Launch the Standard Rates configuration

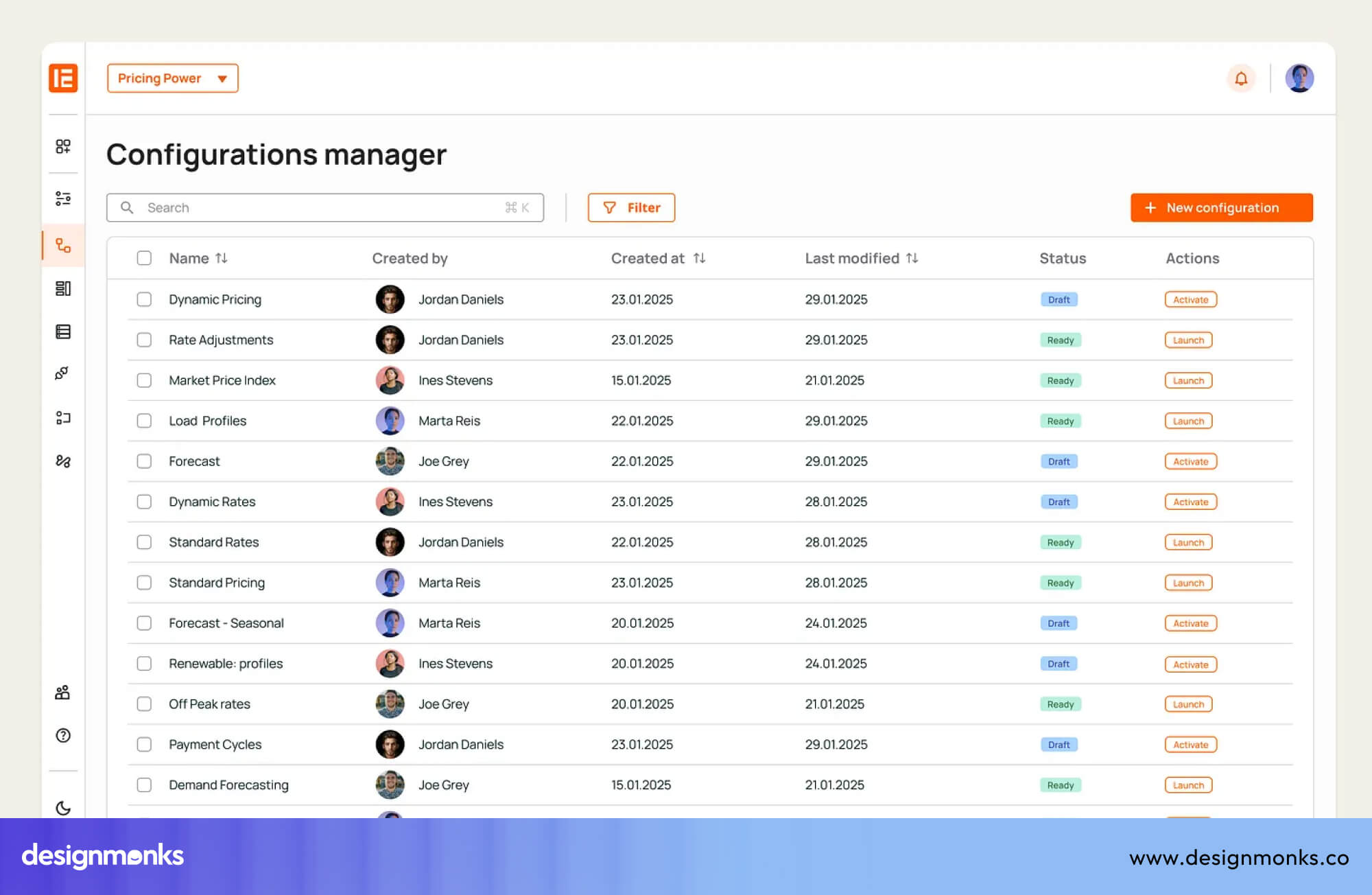pos(1189,542)
